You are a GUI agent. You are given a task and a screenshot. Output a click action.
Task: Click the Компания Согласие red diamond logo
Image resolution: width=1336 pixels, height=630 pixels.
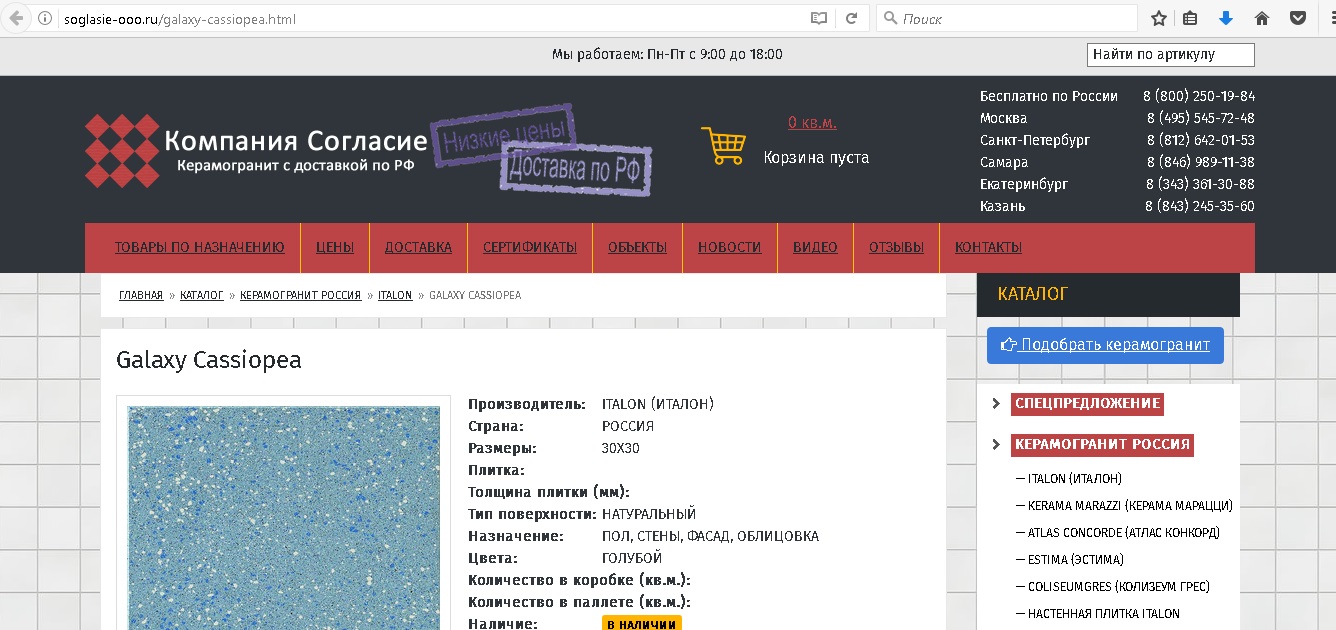122,151
